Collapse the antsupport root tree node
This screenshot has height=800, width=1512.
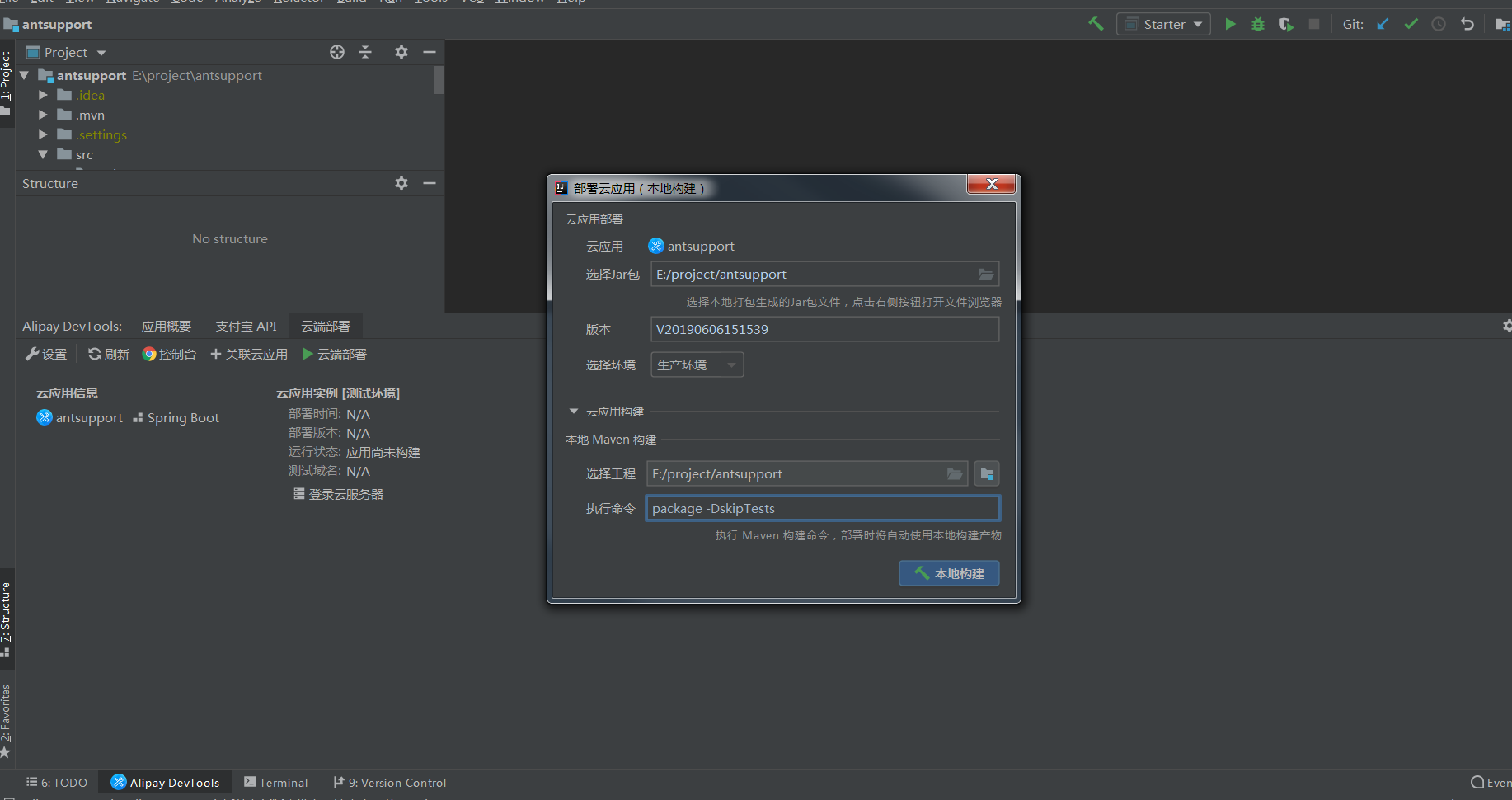tap(25, 75)
